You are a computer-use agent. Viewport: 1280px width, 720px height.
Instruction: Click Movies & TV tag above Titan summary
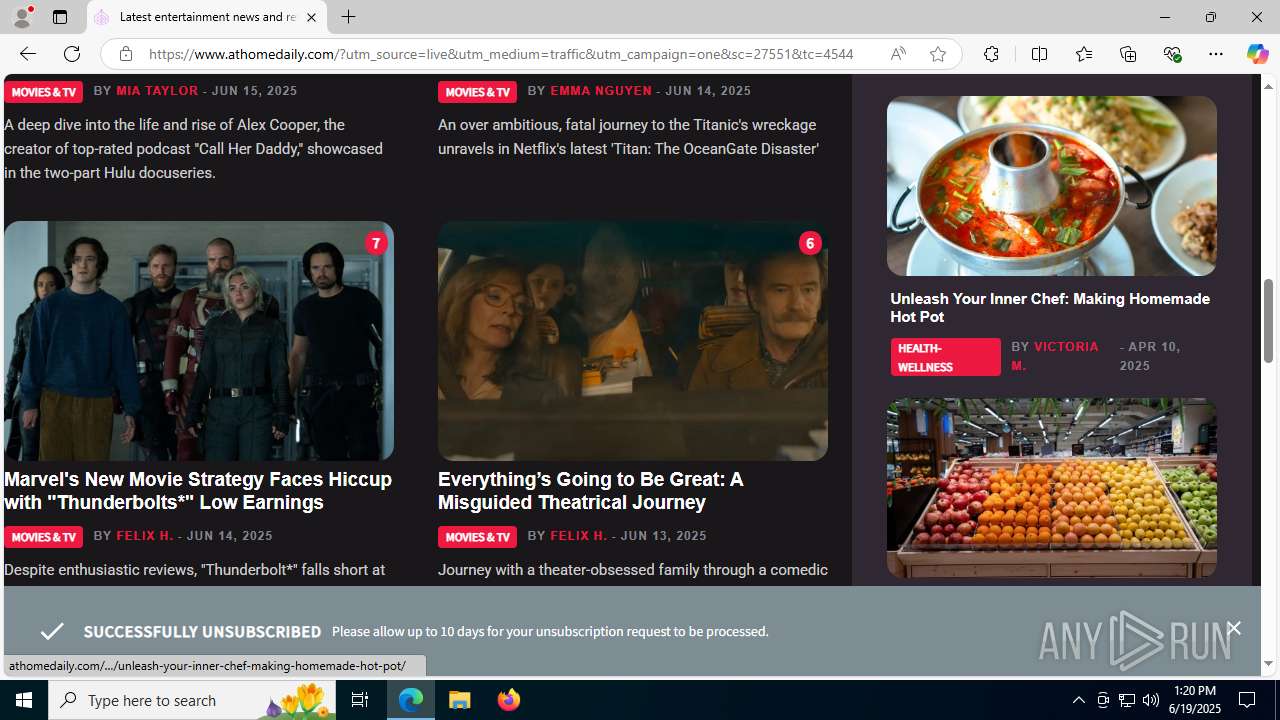pyautogui.click(x=477, y=91)
